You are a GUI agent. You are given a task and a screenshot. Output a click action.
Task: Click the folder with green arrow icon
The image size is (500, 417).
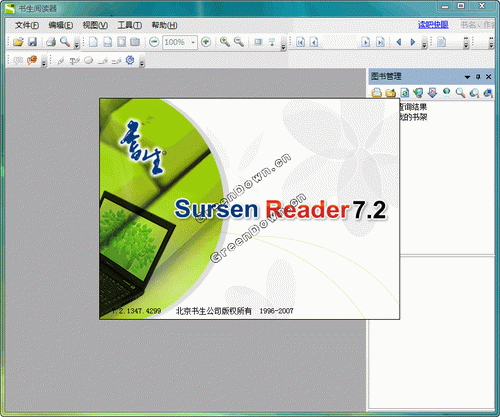pos(390,93)
